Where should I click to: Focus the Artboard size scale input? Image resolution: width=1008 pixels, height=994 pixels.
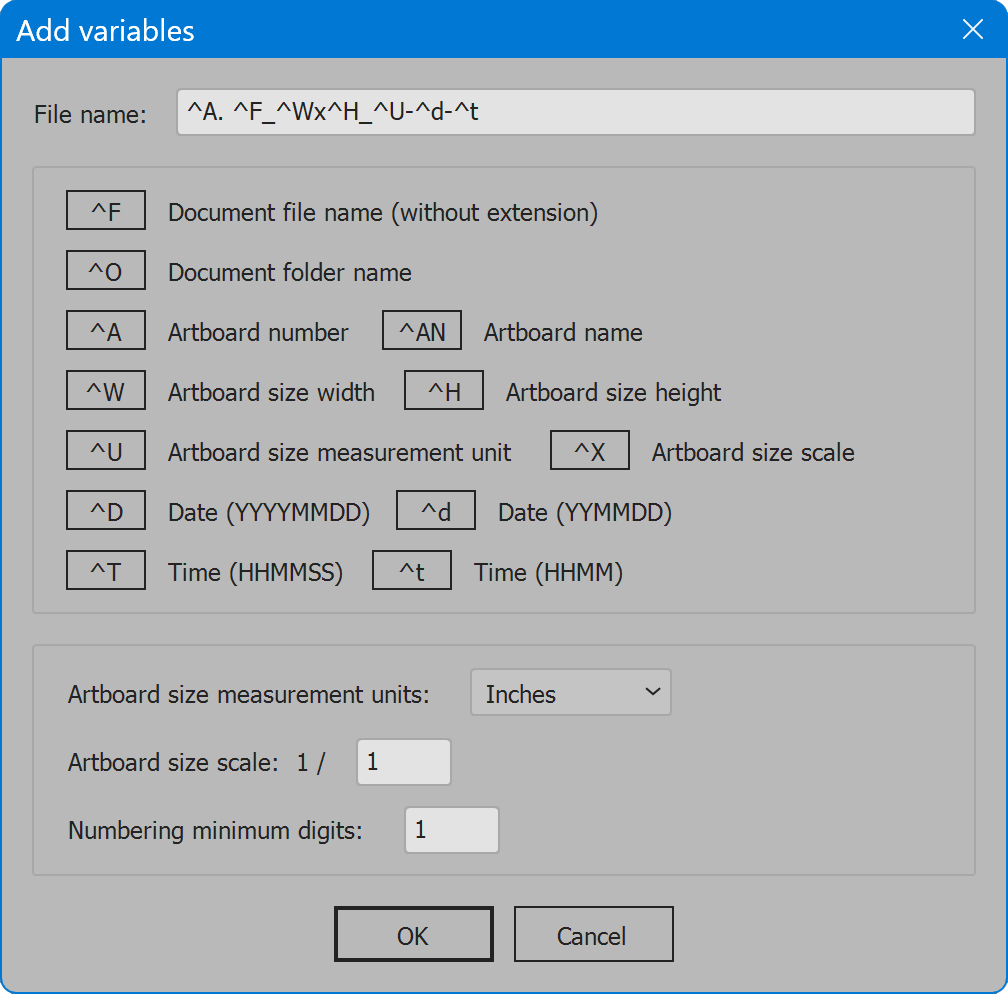[x=404, y=762]
